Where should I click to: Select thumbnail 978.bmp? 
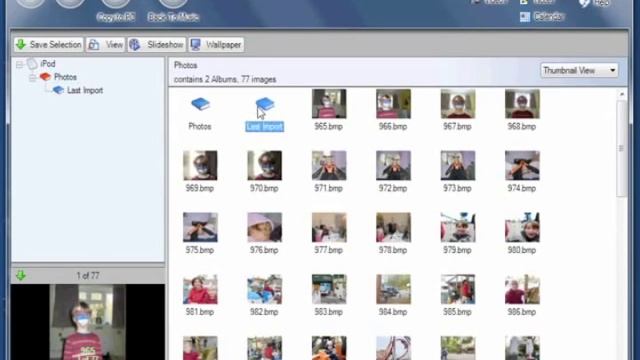click(393, 227)
